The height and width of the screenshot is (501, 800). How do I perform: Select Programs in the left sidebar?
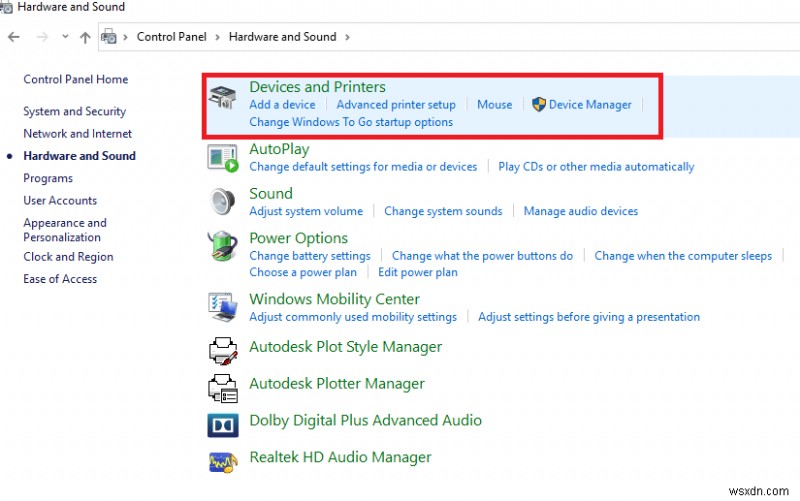point(48,178)
